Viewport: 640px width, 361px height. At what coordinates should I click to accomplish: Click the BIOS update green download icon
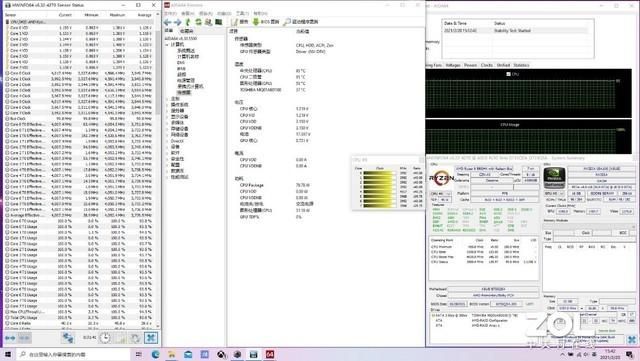click(x=256, y=22)
